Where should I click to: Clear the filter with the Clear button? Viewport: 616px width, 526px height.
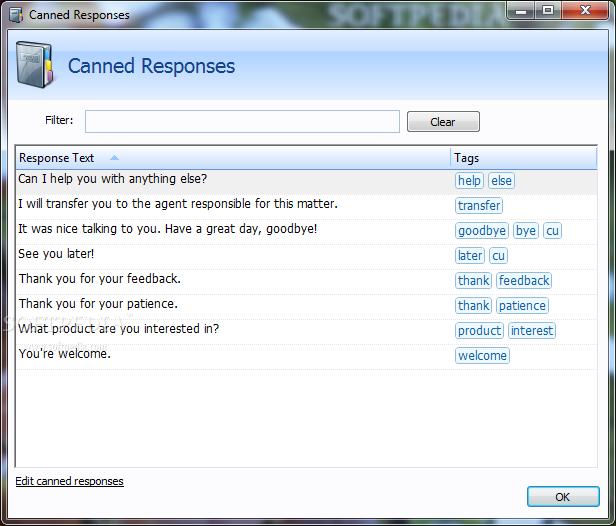pos(443,122)
